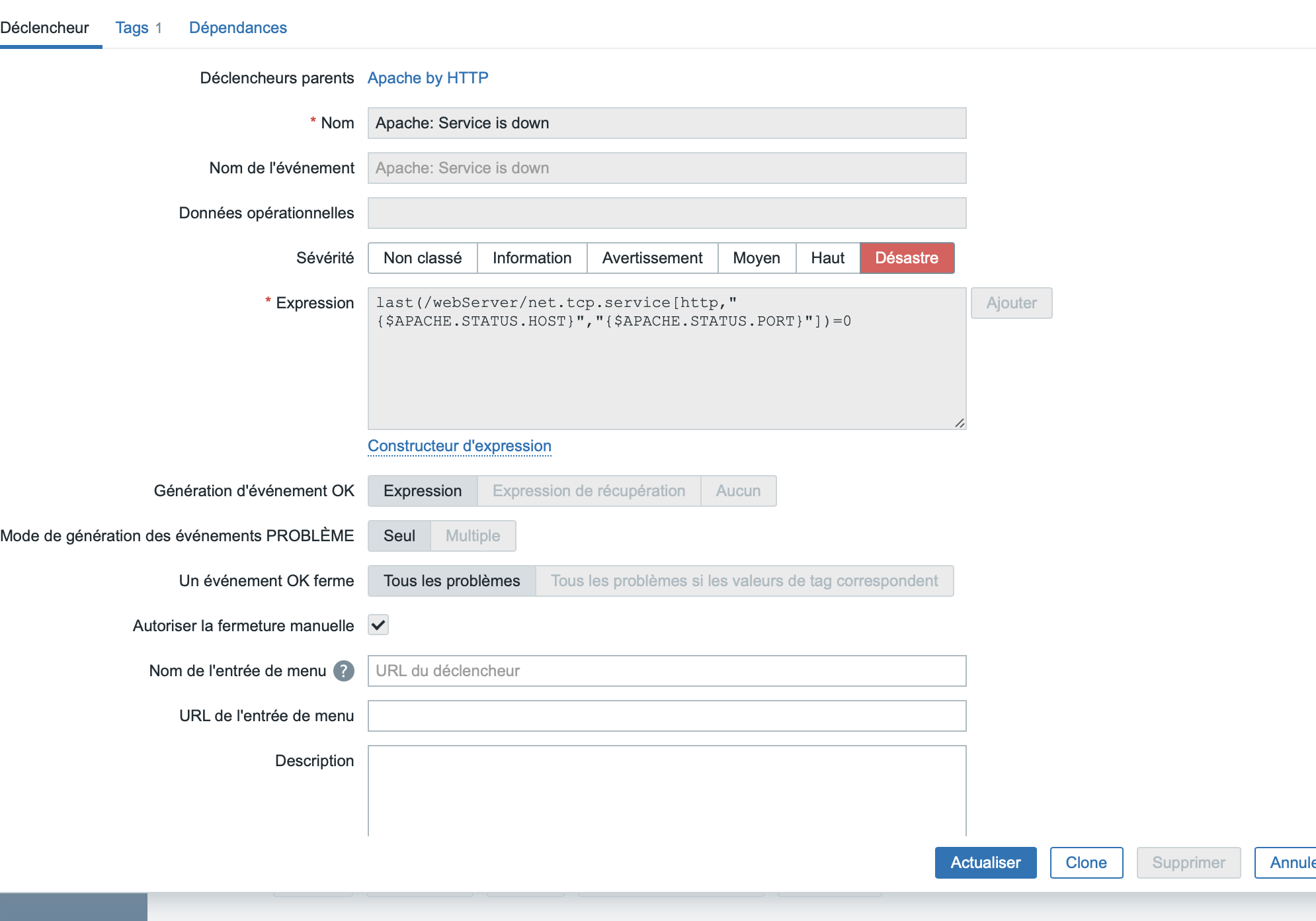1316x921 pixels.
Task: Open the Déclencheur tab
Action: tap(45, 28)
